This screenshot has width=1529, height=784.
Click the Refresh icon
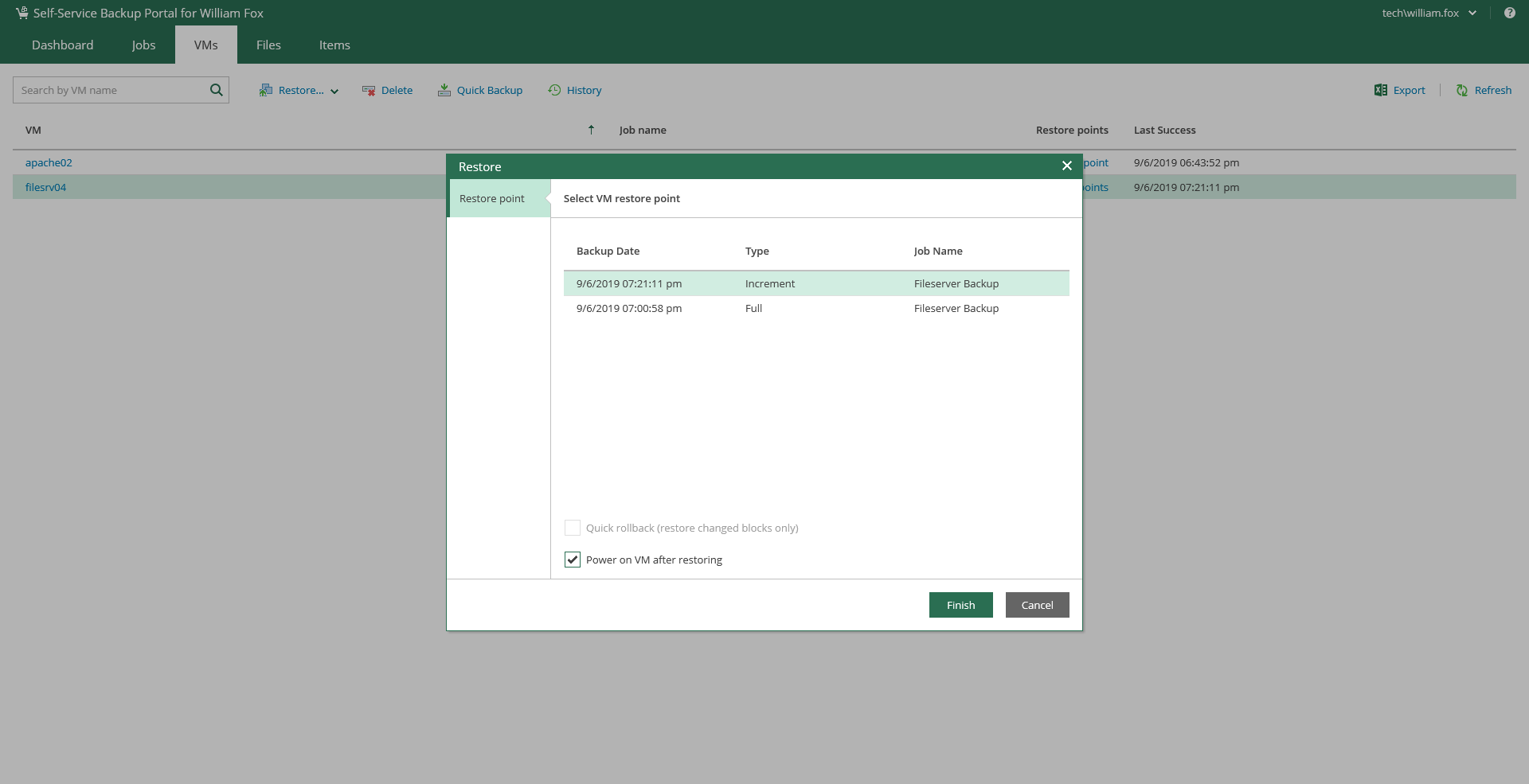[x=1462, y=90]
